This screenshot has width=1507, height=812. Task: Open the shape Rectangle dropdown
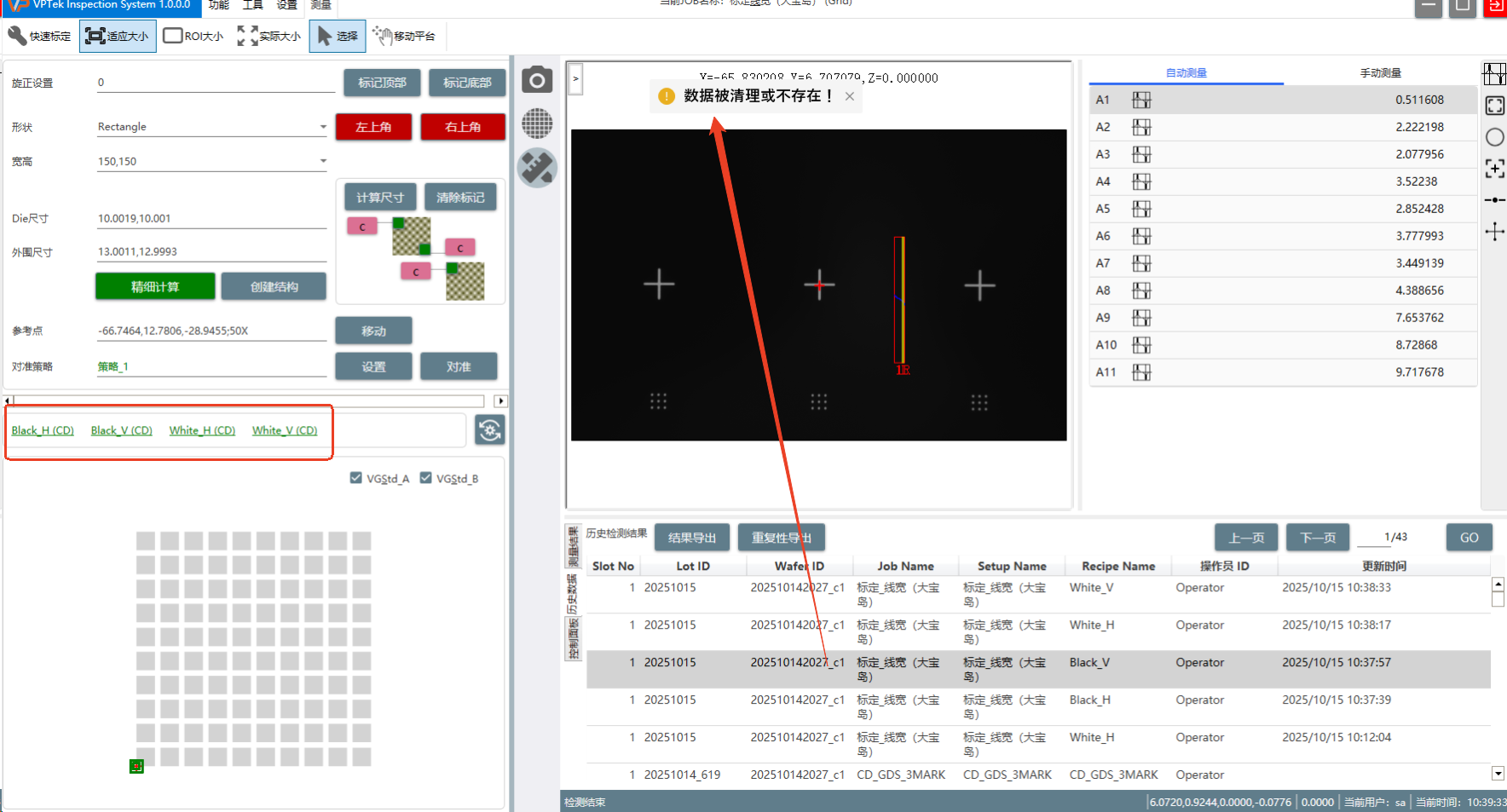click(x=323, y=127)
